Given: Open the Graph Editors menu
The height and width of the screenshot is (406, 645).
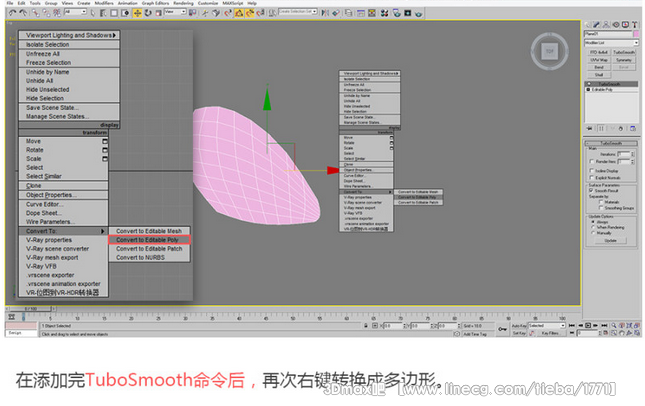Looking at the screenshot, I should (155, 3).
